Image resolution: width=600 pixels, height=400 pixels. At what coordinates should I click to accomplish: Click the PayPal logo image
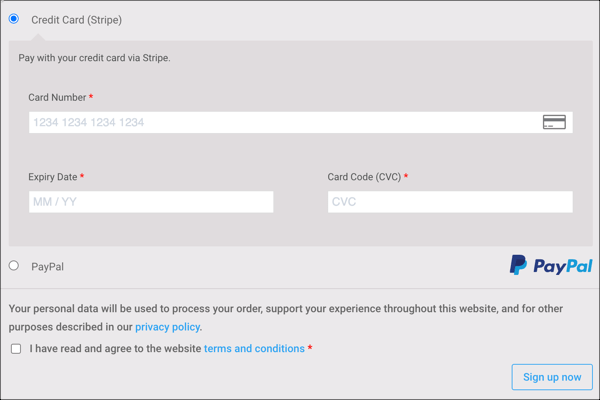551,265
